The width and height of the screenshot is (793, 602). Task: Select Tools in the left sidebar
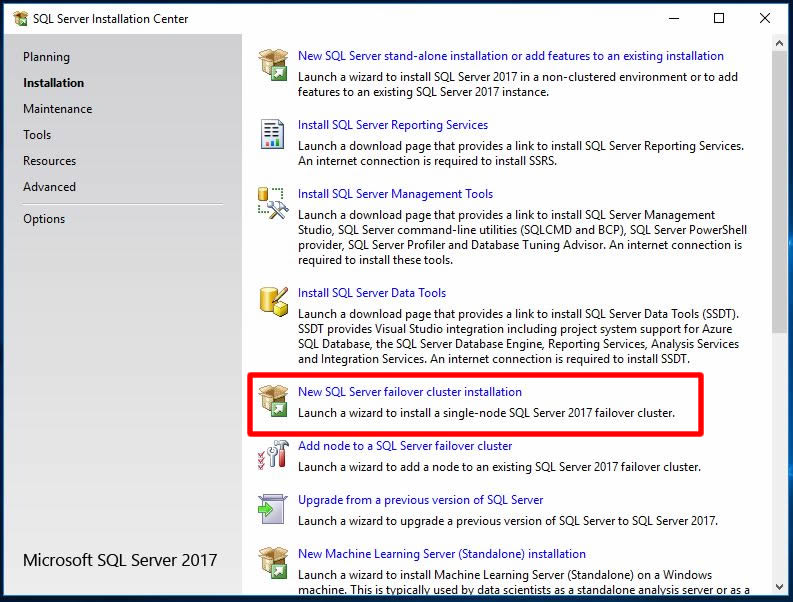[x=37, y=135]
